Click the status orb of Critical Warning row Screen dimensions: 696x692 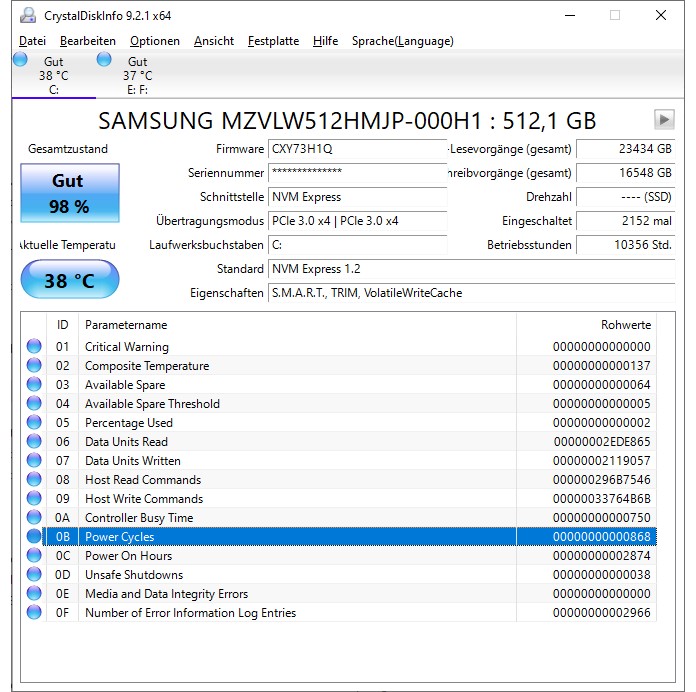point(34,346)
